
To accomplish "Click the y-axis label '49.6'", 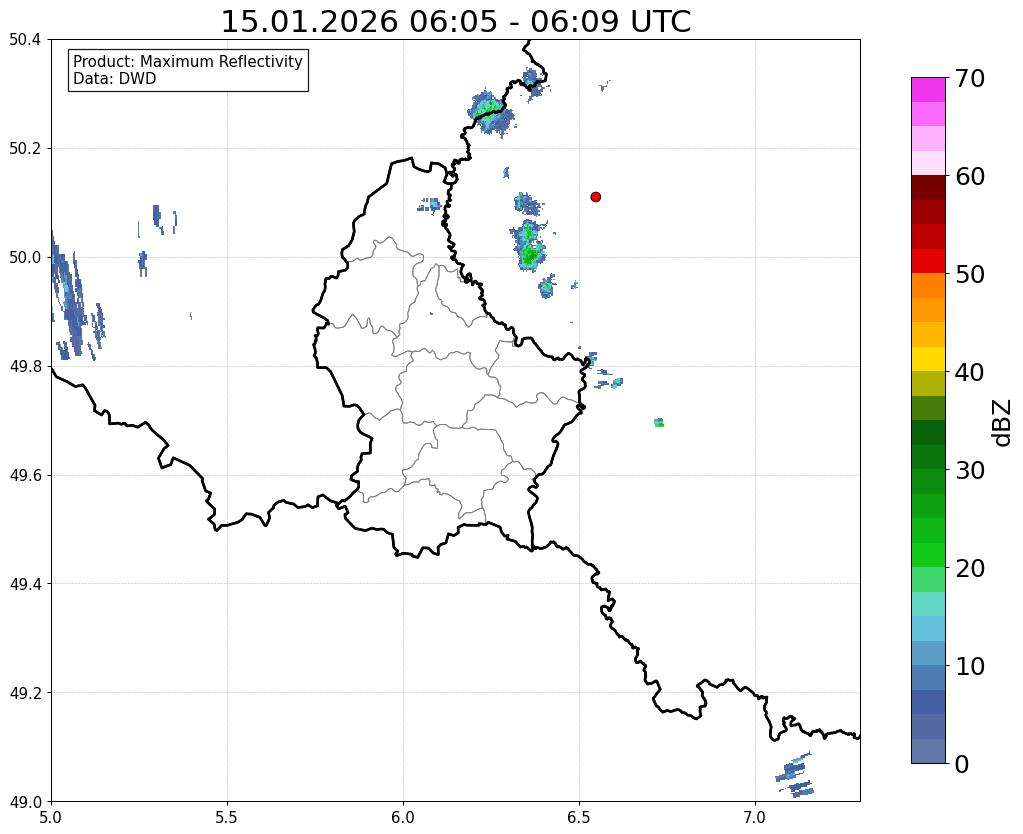I will [x=25, y=476].
